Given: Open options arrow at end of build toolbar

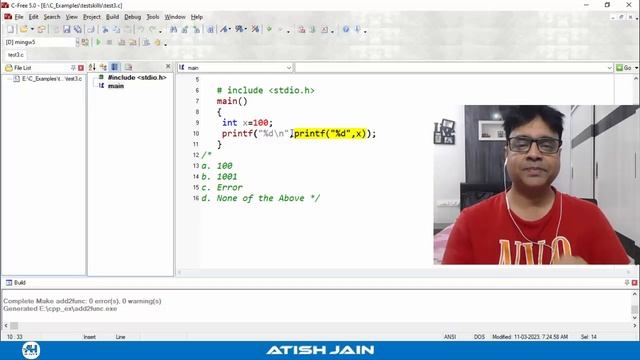Looking at the screenshot, I should 165,43.
